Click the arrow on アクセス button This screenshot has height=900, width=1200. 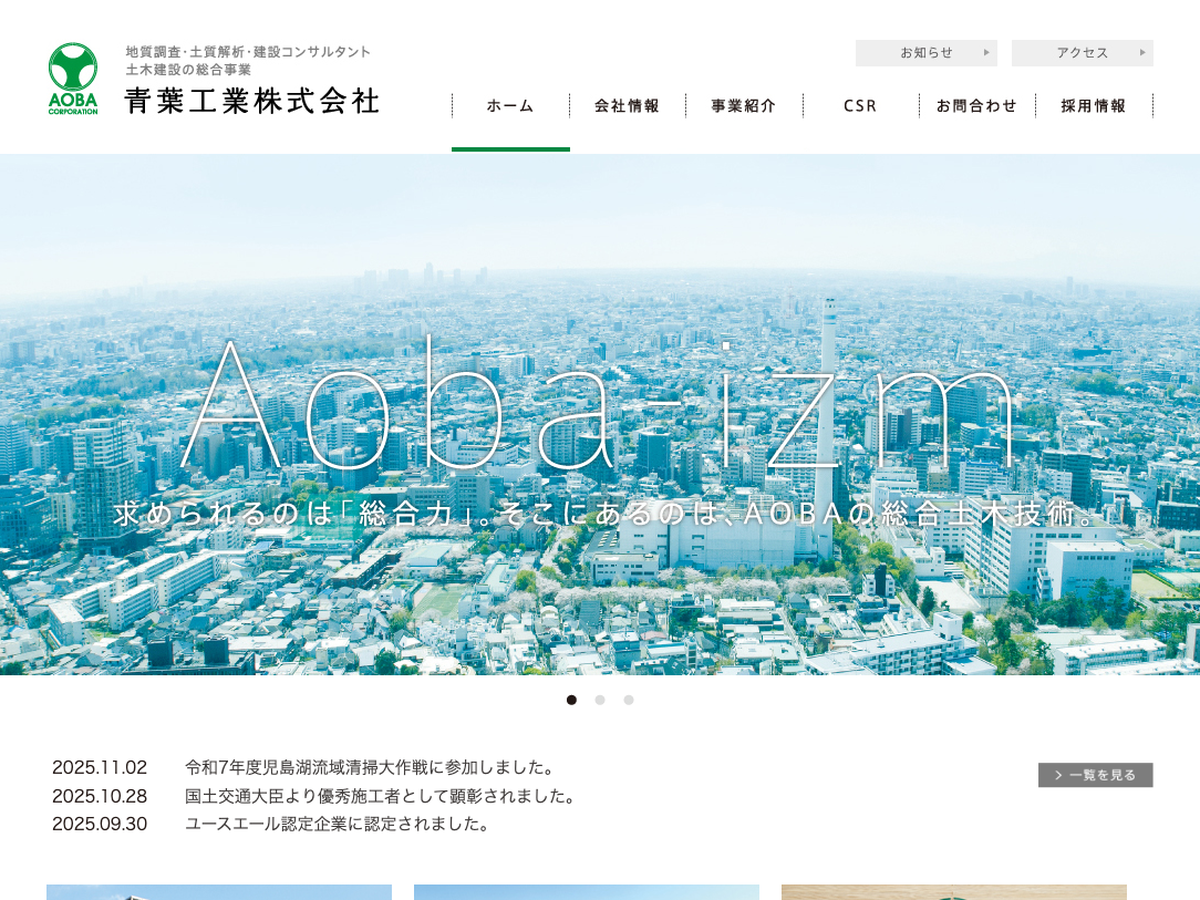(x=1142, y=53)
